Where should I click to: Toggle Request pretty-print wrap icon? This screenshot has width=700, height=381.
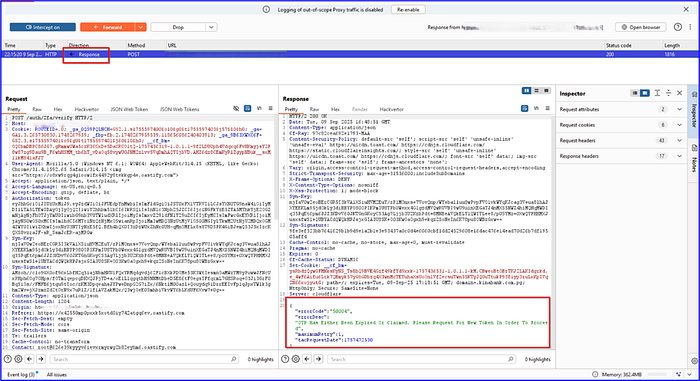(248, 109)
